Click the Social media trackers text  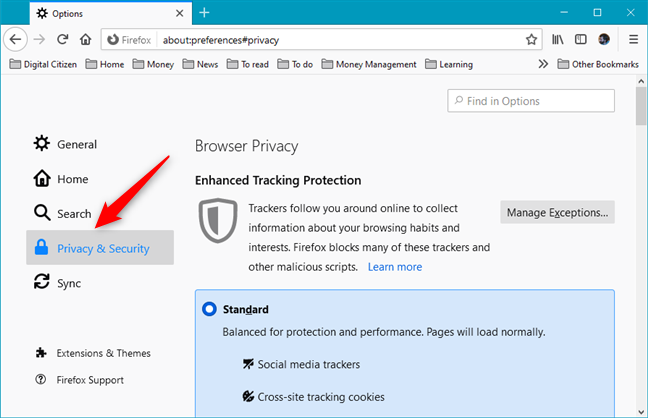click(309, 364)
